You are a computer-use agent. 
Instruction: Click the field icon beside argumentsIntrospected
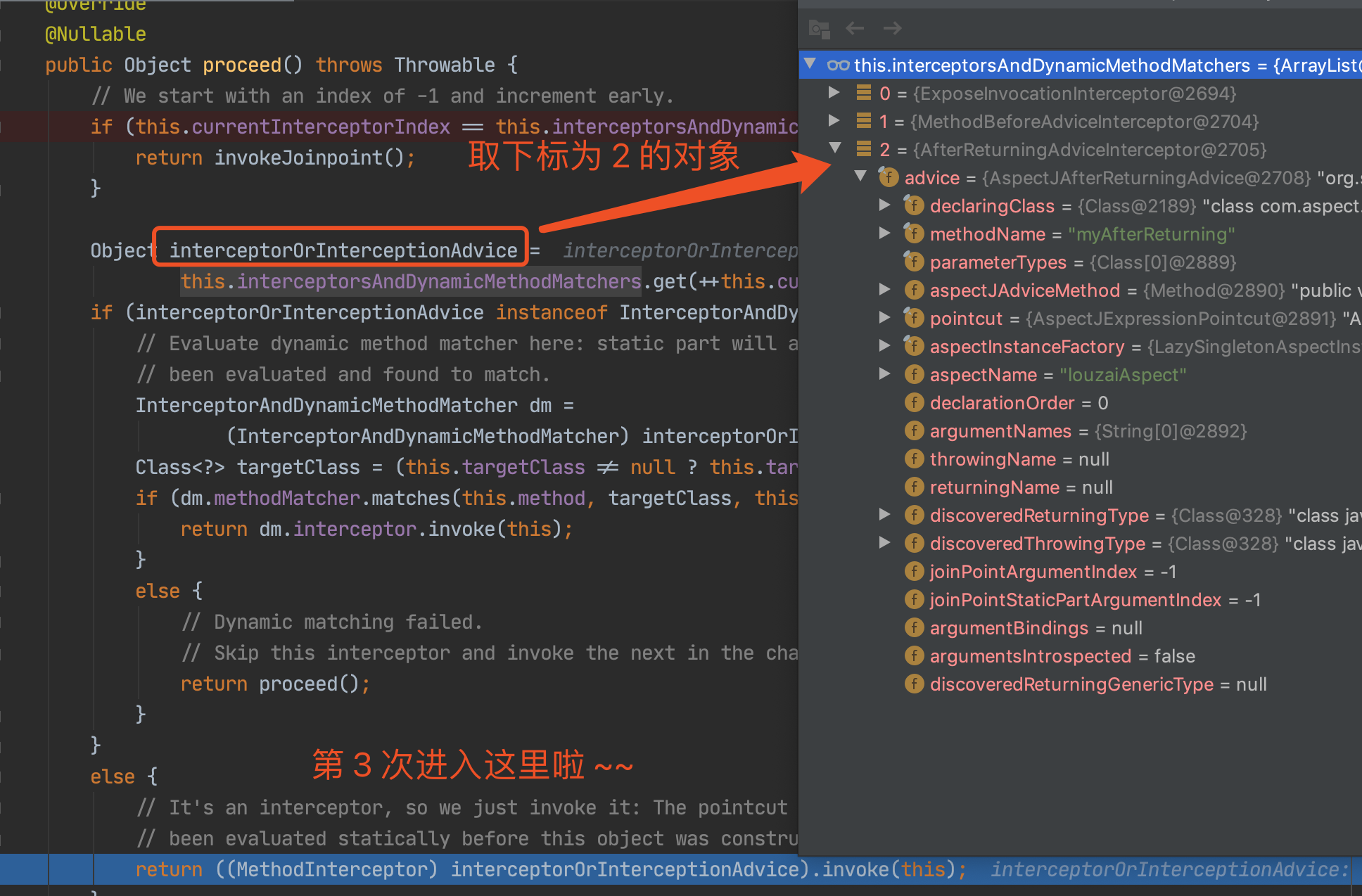click(914, 655)
